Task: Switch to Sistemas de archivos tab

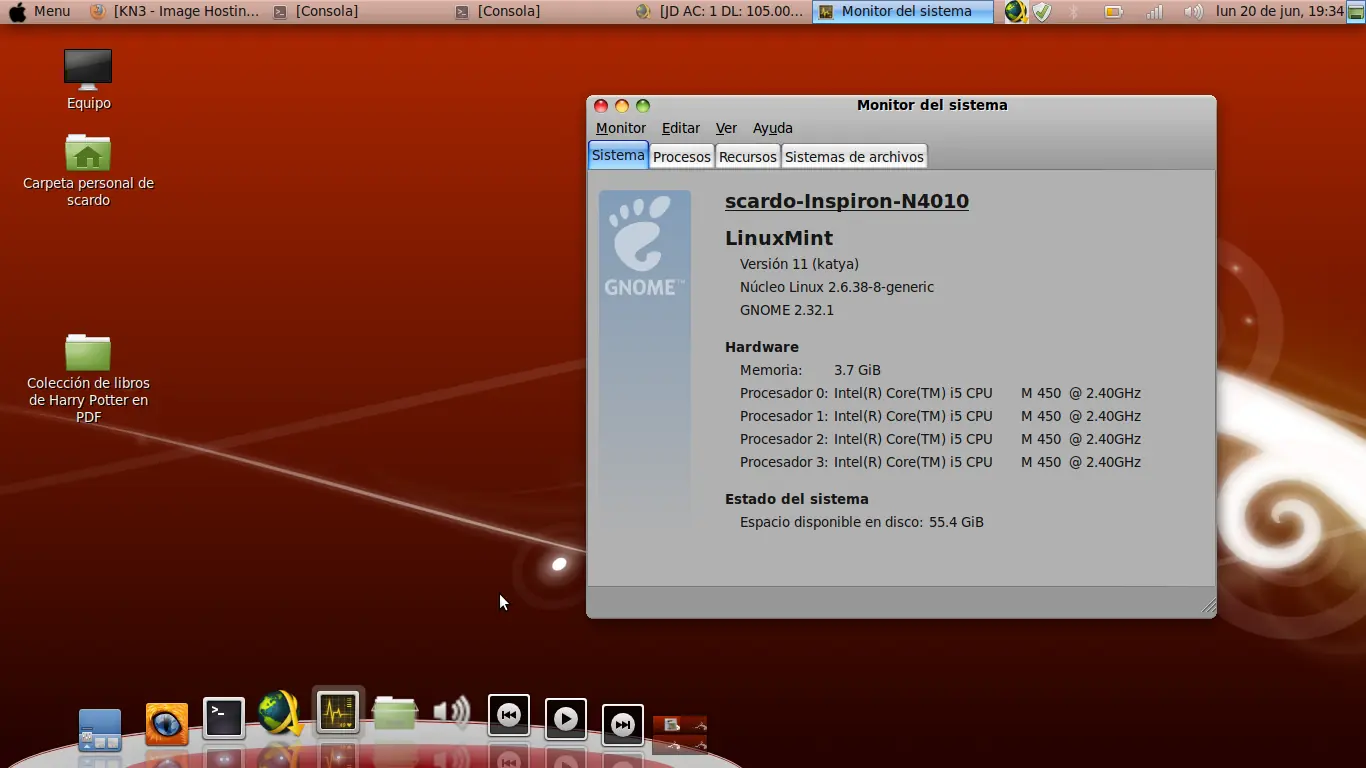Action: point(854,157)
